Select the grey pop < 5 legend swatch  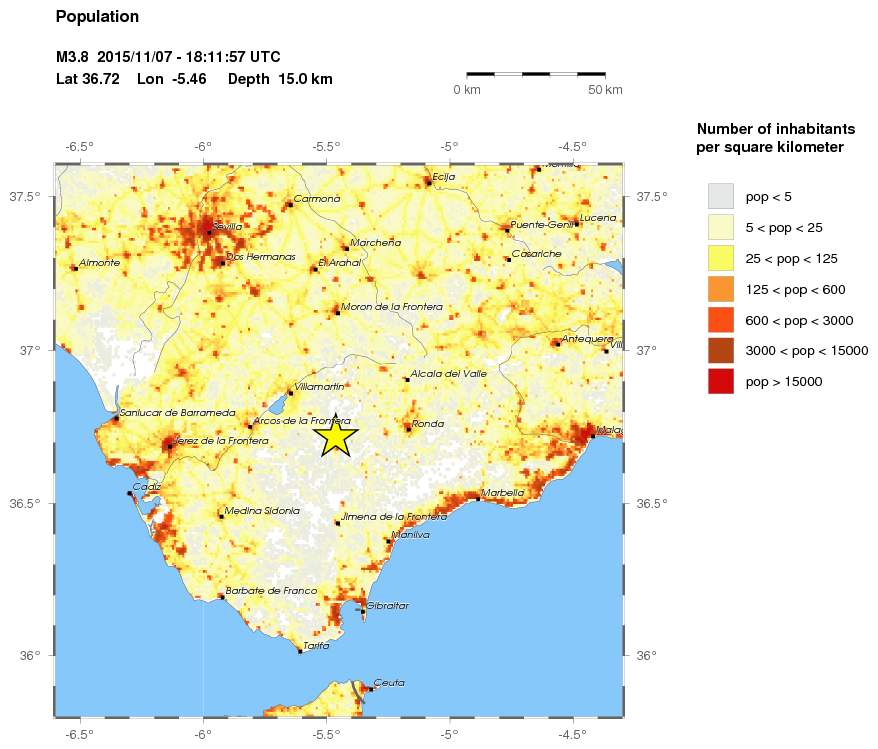(721, 196)
